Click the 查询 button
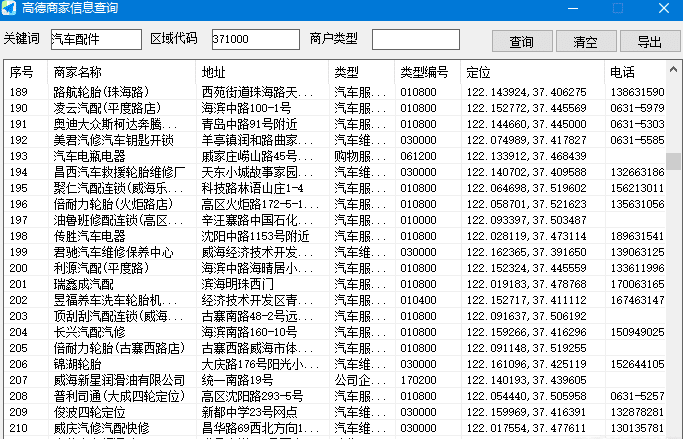The height and width of the screenshot is (439, 683). point(522,41)
